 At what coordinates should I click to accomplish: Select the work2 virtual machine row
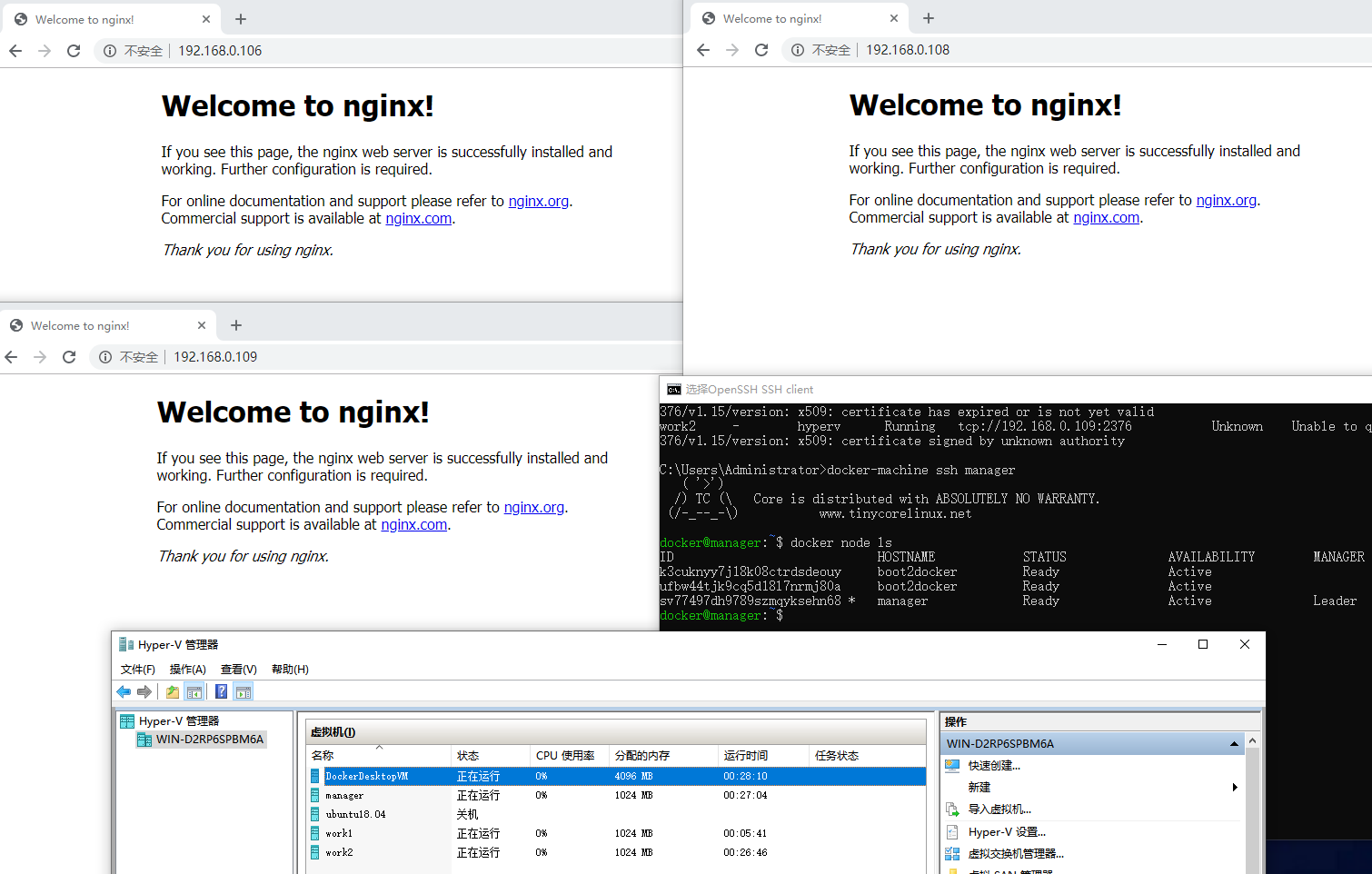click(x=617, y=852)
